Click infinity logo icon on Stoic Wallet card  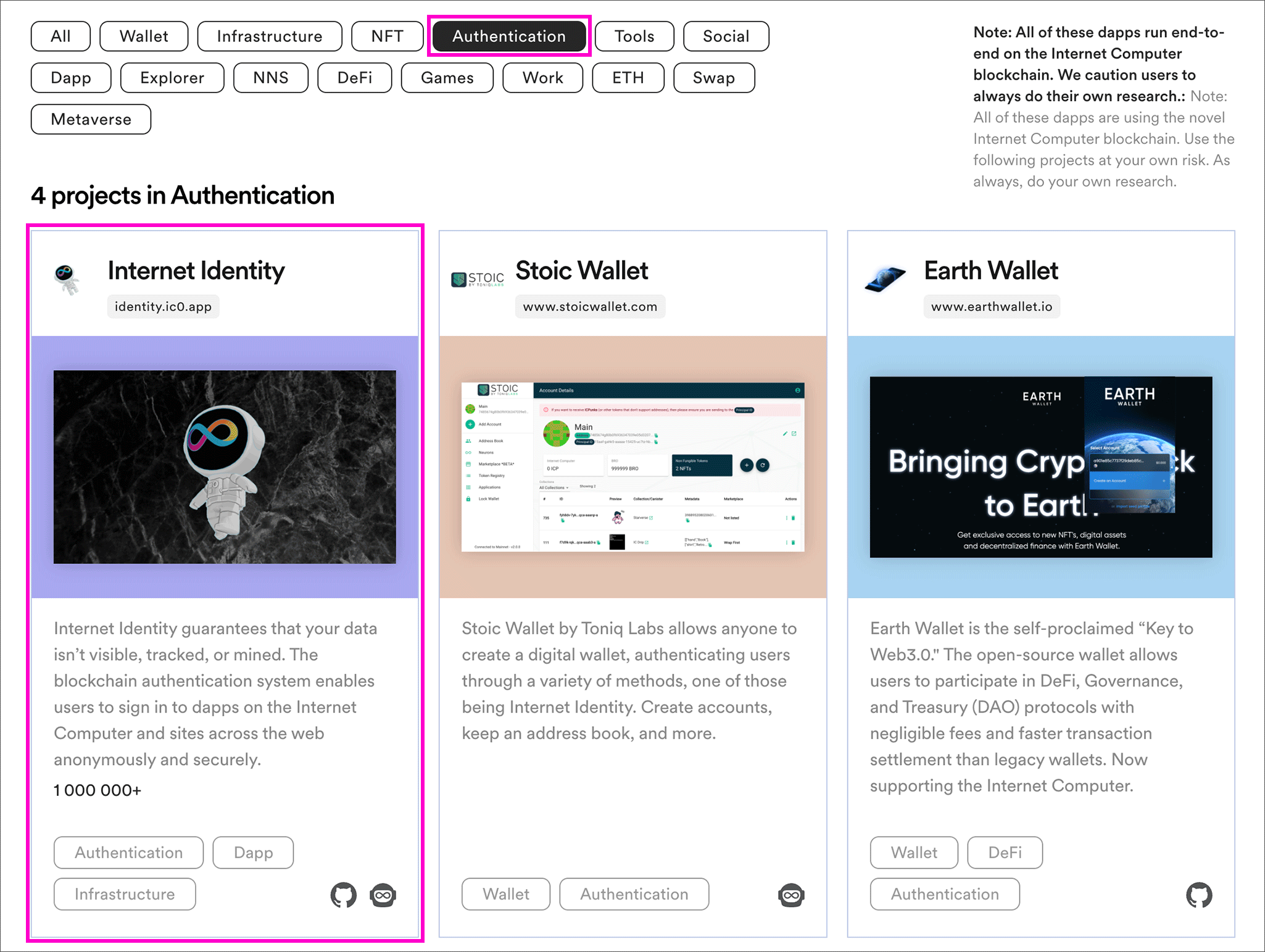[x=791, y=895]
